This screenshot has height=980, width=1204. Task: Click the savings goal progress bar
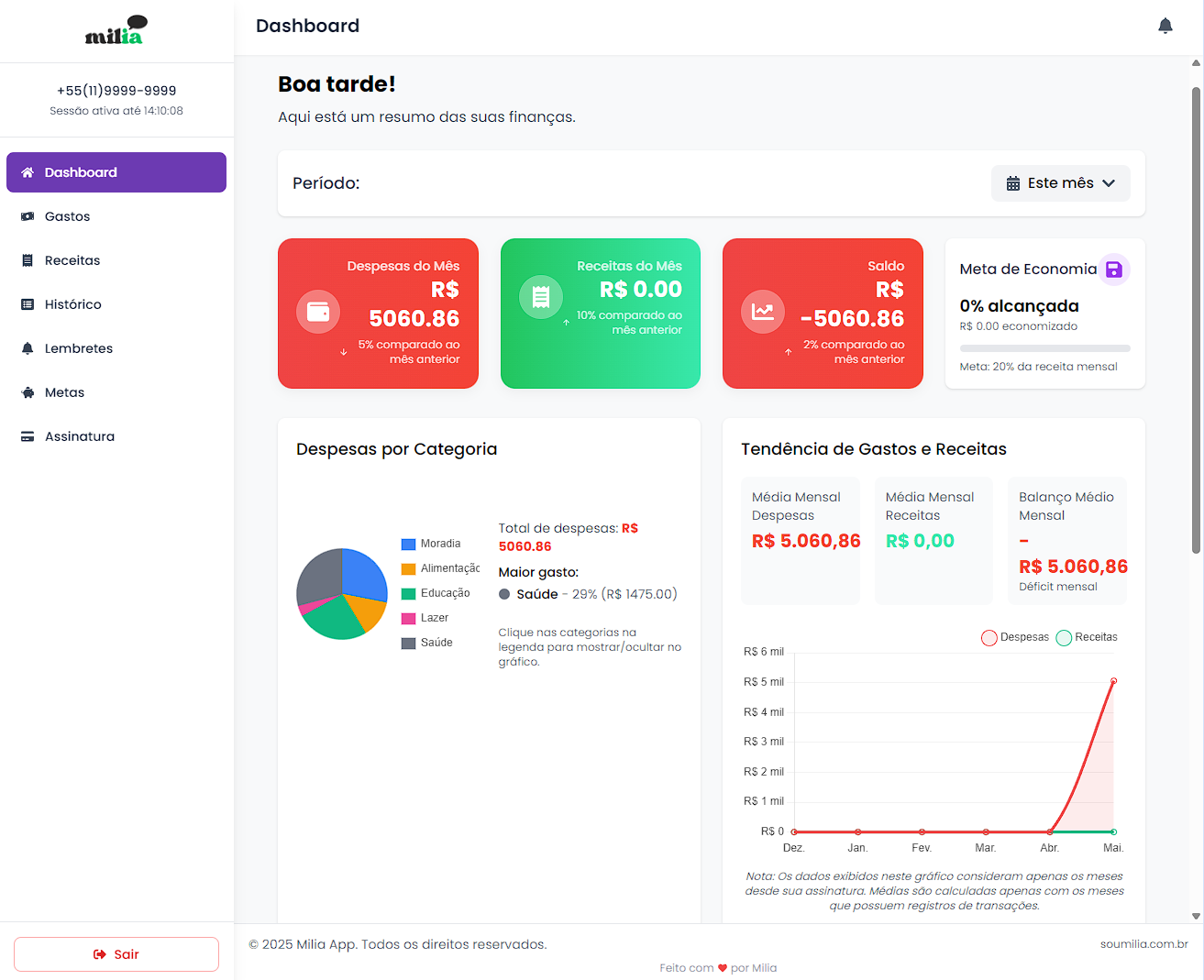1044,347
